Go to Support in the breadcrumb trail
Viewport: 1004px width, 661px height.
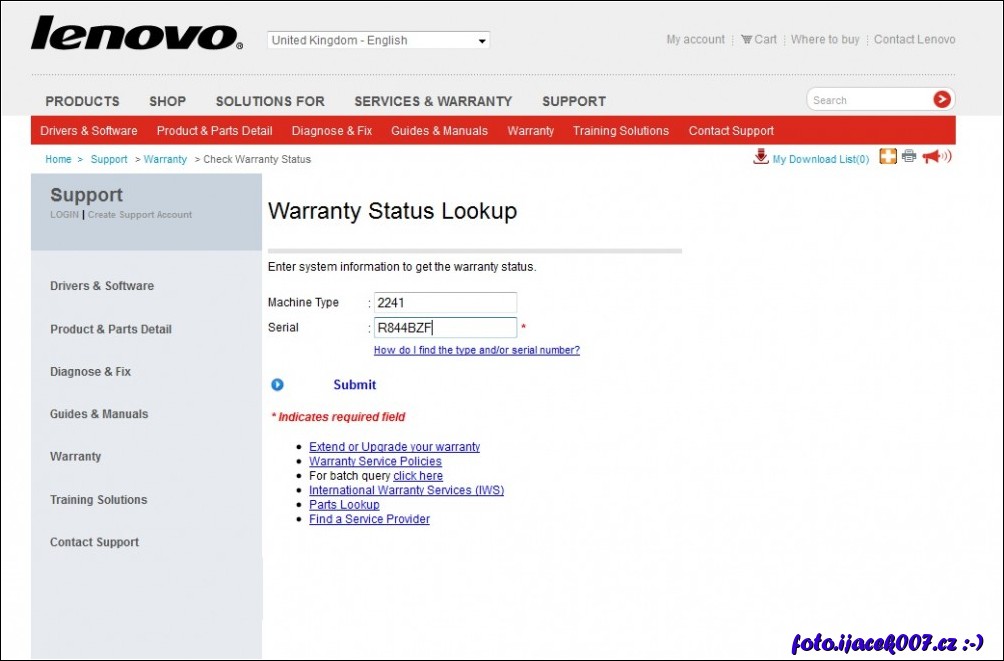109,160
